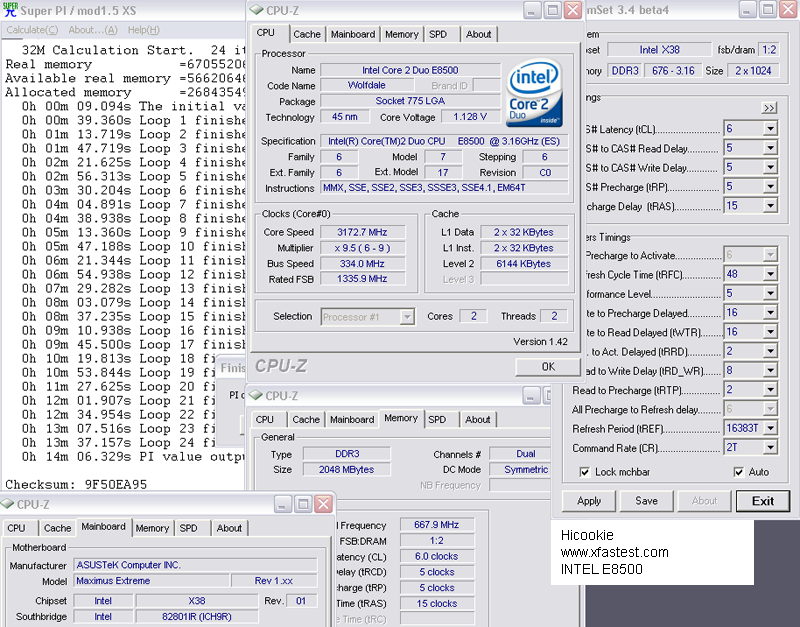Open the Performance Level dropdown
This screenshot has height=627, width=800.
tap(770, 294)
